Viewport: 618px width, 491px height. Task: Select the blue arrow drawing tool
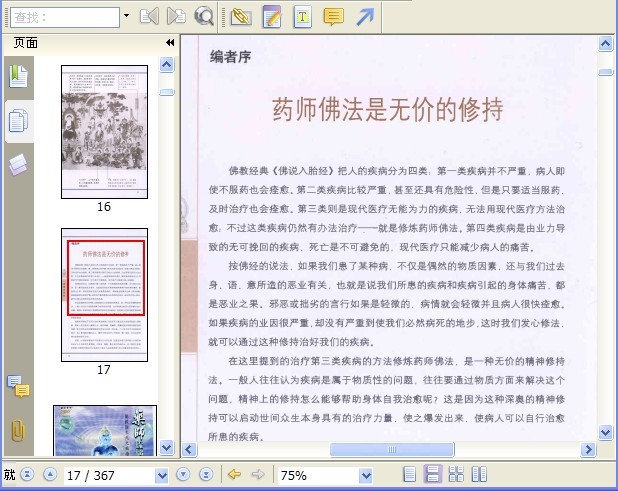coord(365,17)
